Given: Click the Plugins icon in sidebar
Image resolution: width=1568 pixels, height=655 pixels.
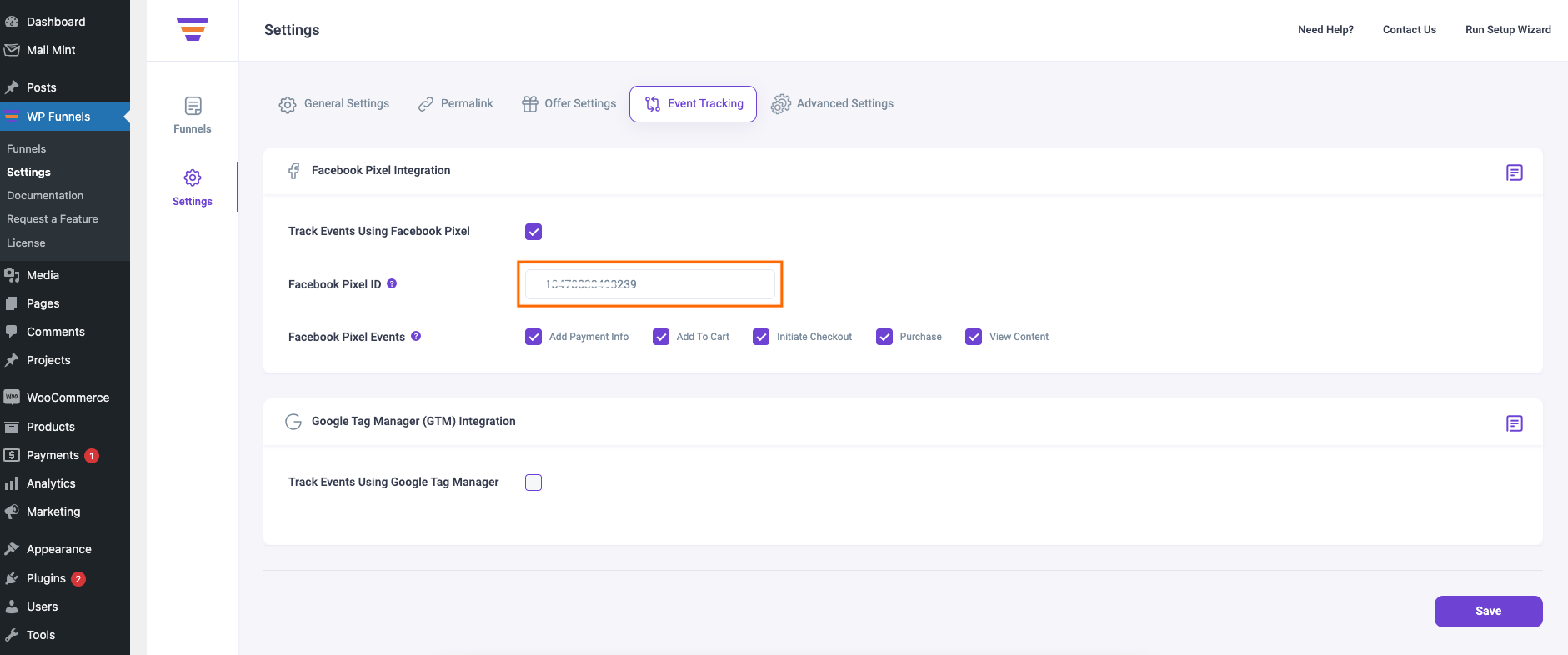Looking at the screenshot, I should coord(12,578).
